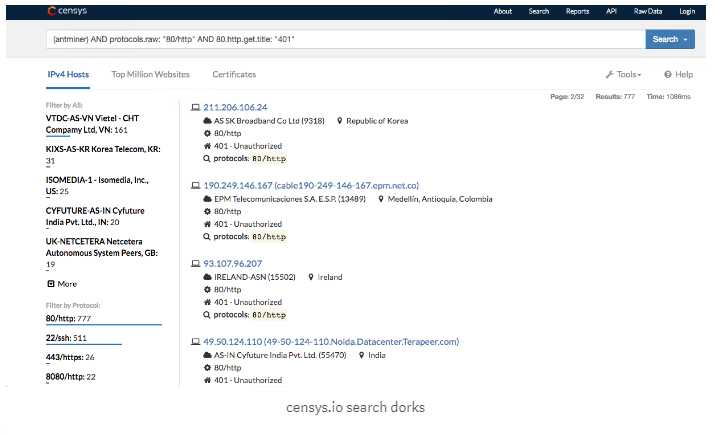
Task: Open host 211.206.106.24
Action: coord(235,107)
